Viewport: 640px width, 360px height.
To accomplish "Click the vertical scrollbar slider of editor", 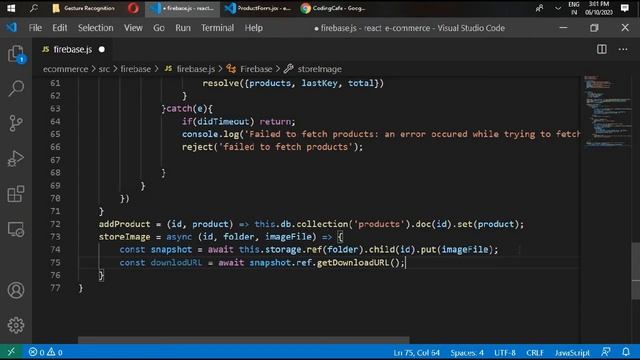I will pyautogui.click(x=636, y=271).
